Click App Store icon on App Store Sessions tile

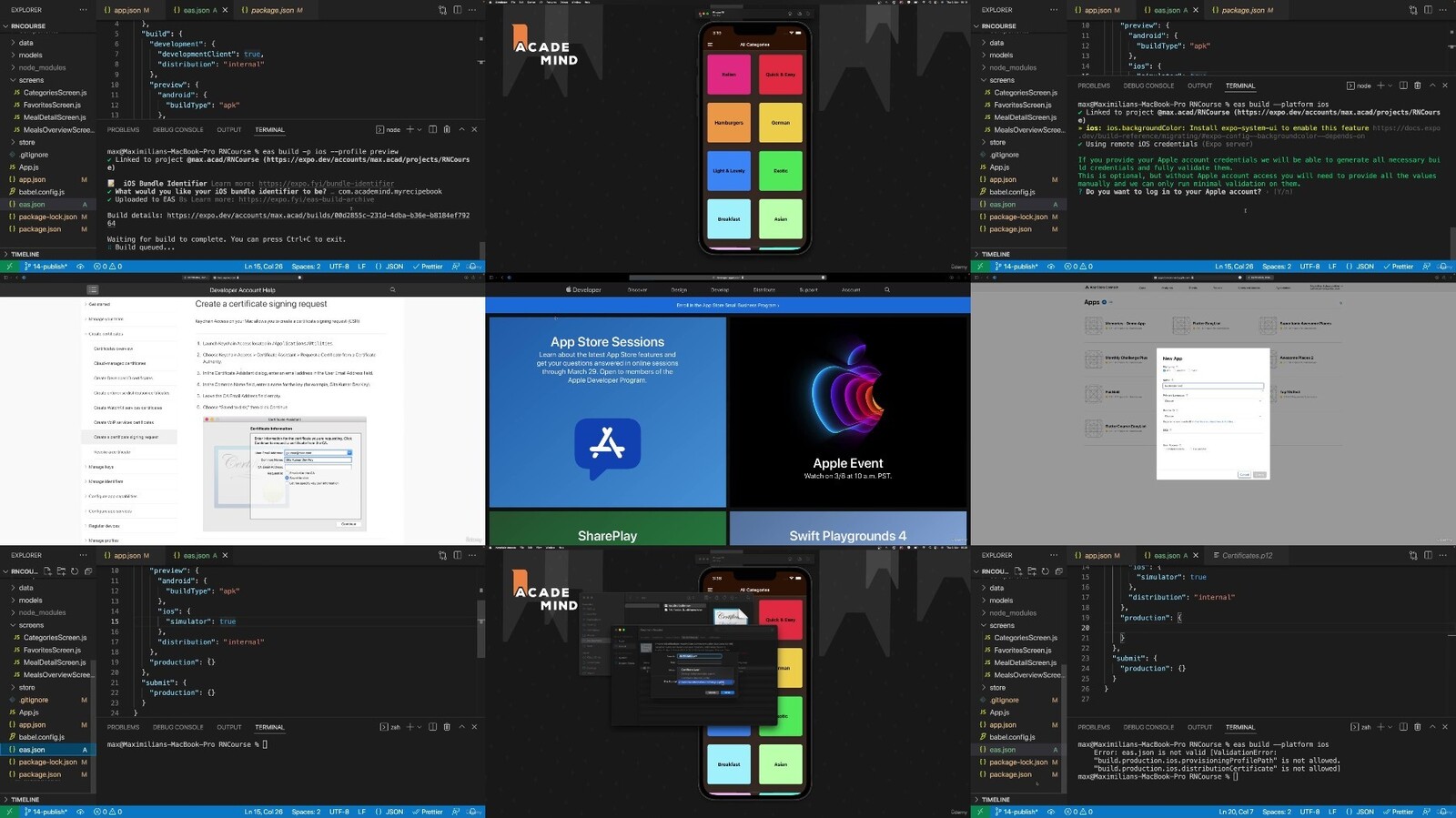(607, 446)
